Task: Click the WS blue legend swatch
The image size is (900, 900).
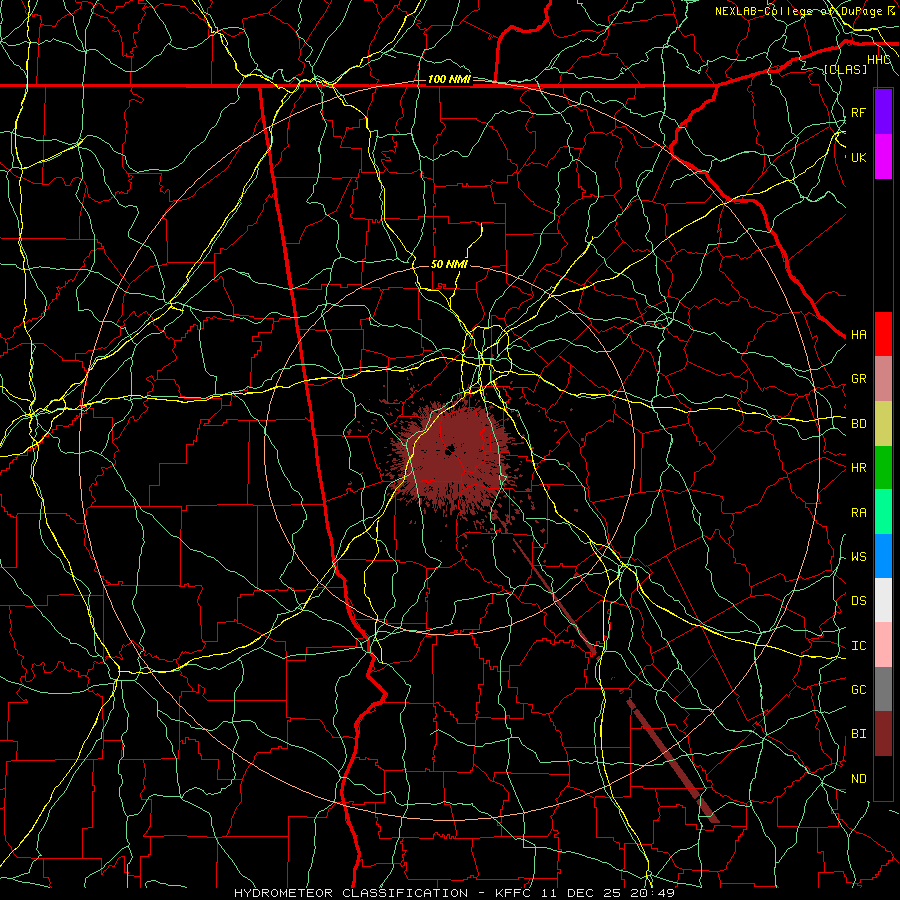Action: pyautogui.click(x=883, y=556)
